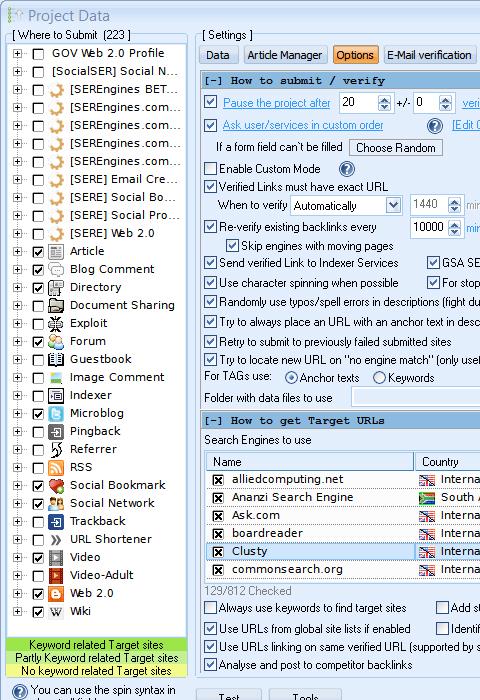The height and width of the screenshot is (700, 480).
Task: Click the Referrer icon
Action: click(56, 450)
